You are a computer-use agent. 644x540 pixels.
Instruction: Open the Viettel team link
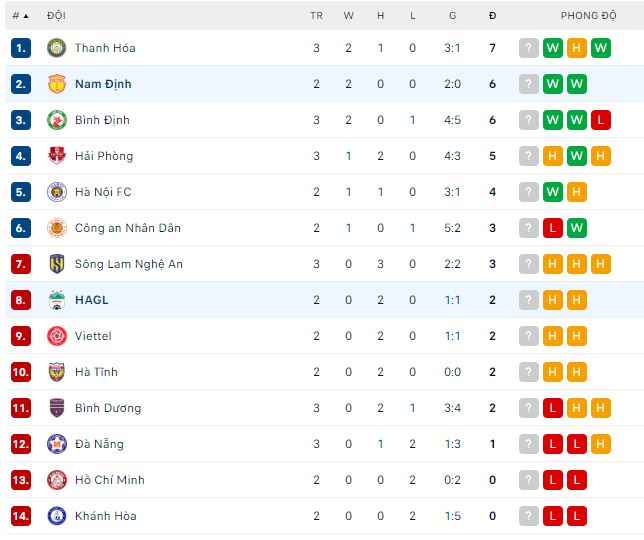pyautogui.click(x=93, y=336)
